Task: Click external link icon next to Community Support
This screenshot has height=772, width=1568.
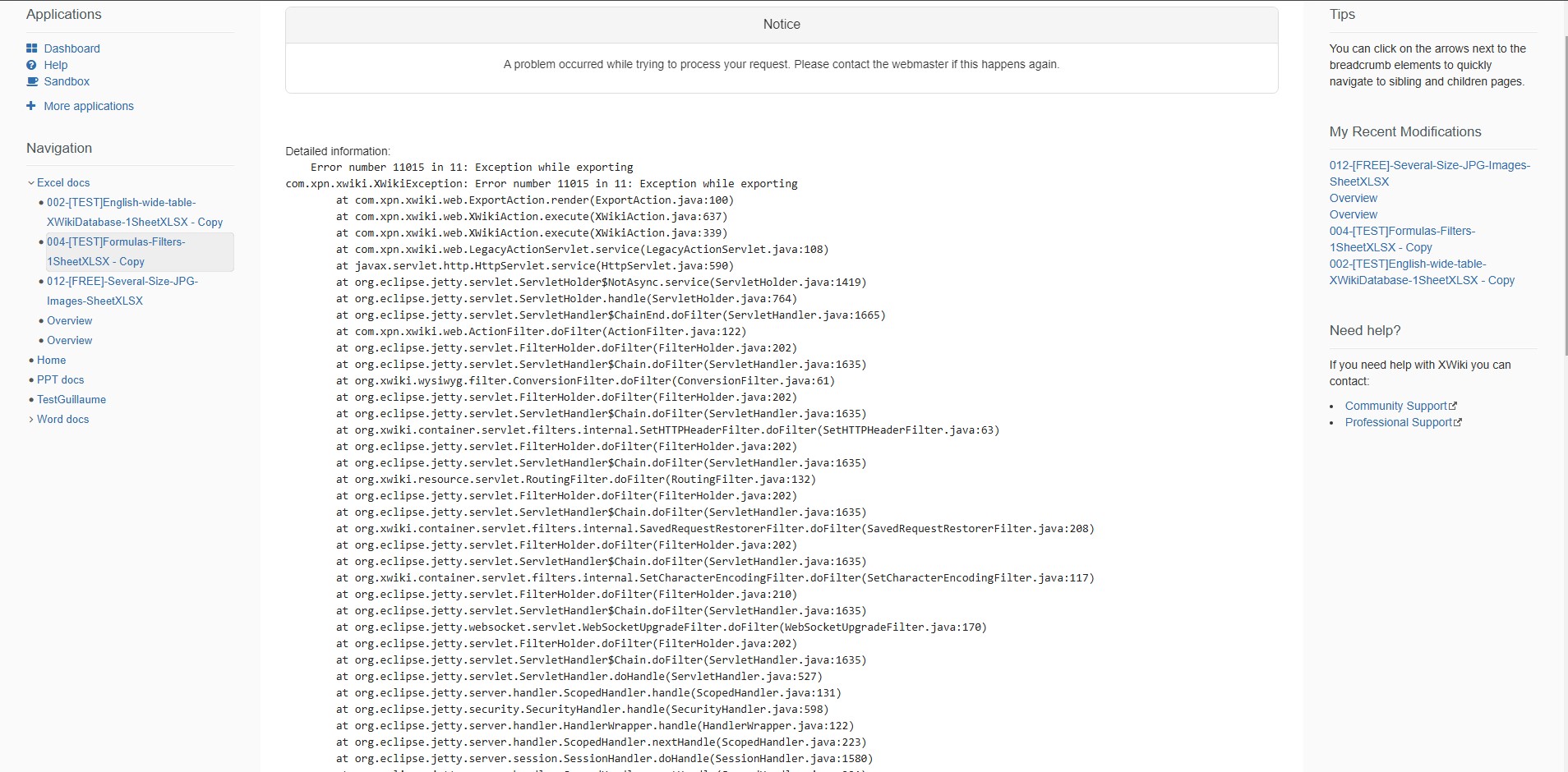Action: pyautogui.click(x=1453, y=406)
